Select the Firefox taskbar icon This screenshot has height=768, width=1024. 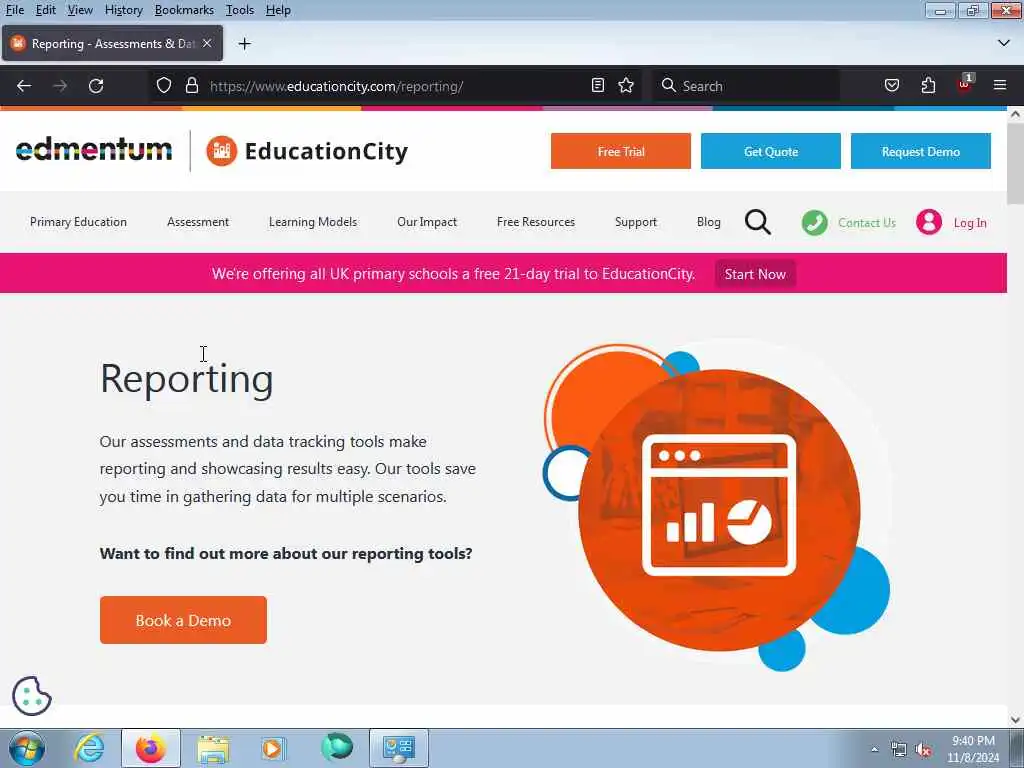151,748
